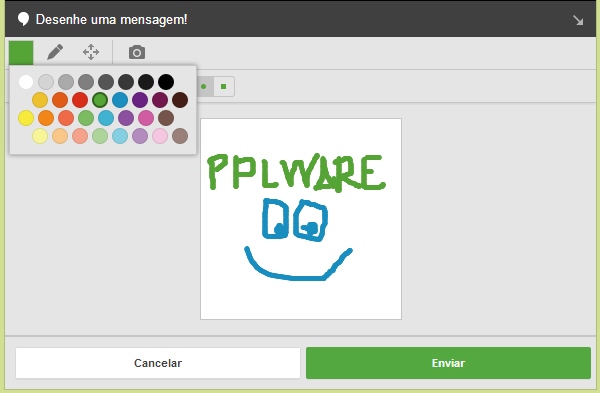The width and height of the screenshot is (600, 393).
Task: Pick the pastel salmon swatch
Action: click(x=80, y=136)
